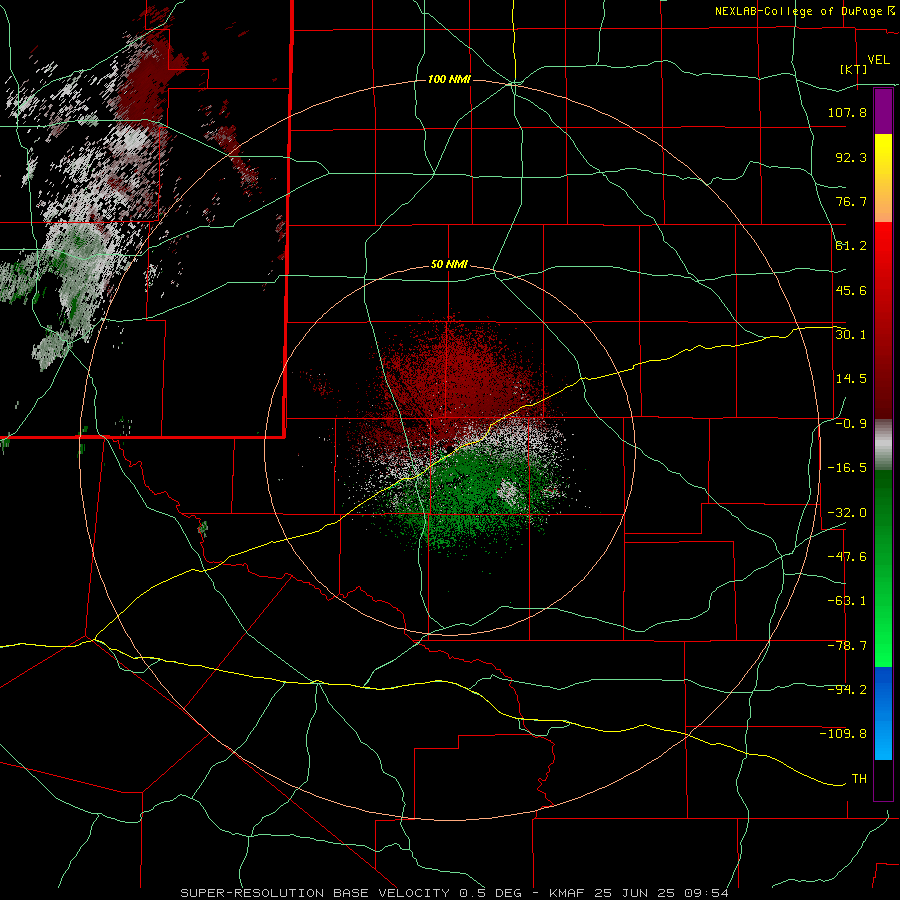The image size is (900, 900).
Task: Click the blue segment of the color bar
Action: click(883, 713)
